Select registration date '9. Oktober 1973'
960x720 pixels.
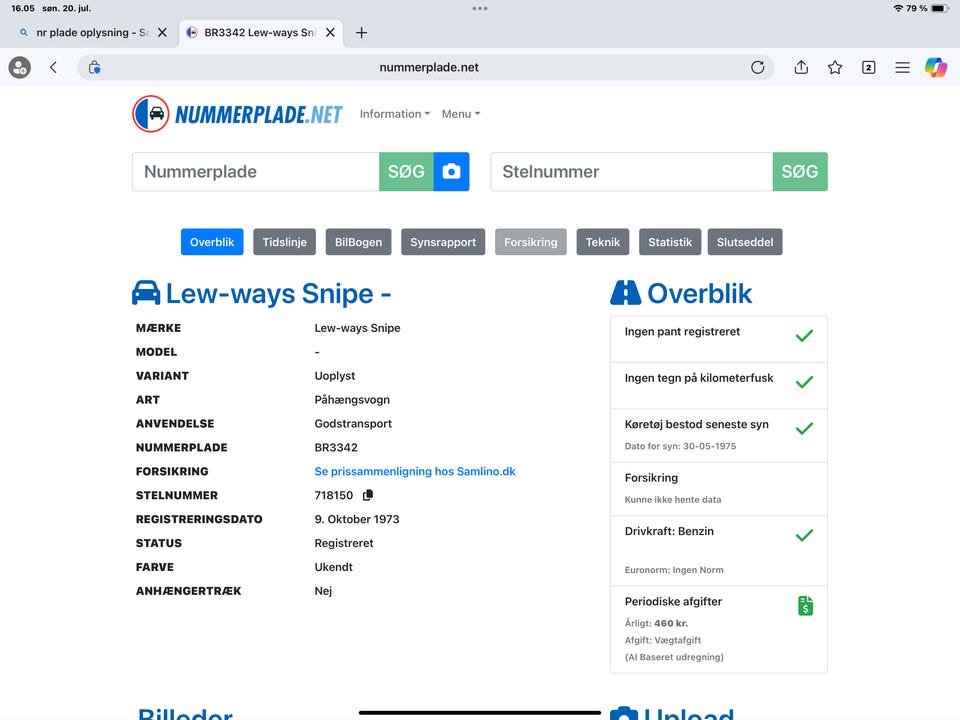point(357,519)
